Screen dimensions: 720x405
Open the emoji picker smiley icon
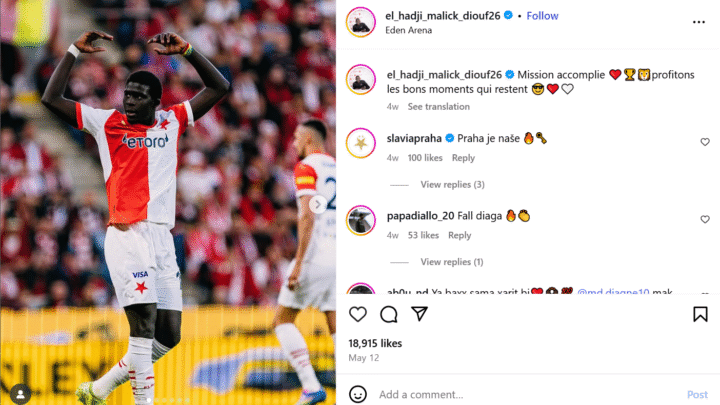[358, 394]
